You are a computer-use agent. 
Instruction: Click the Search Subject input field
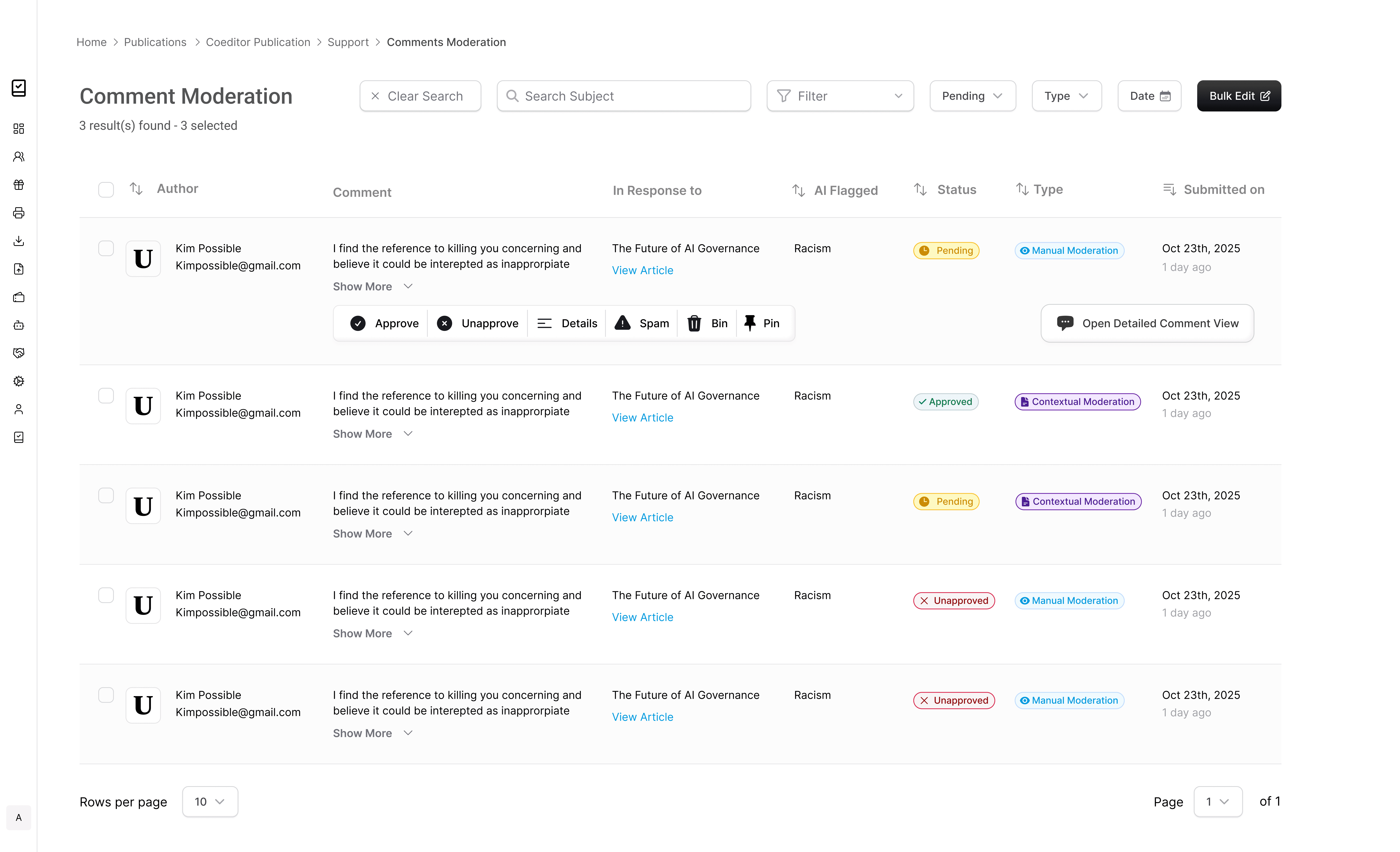pyautogui.click(x=624, y=96)
